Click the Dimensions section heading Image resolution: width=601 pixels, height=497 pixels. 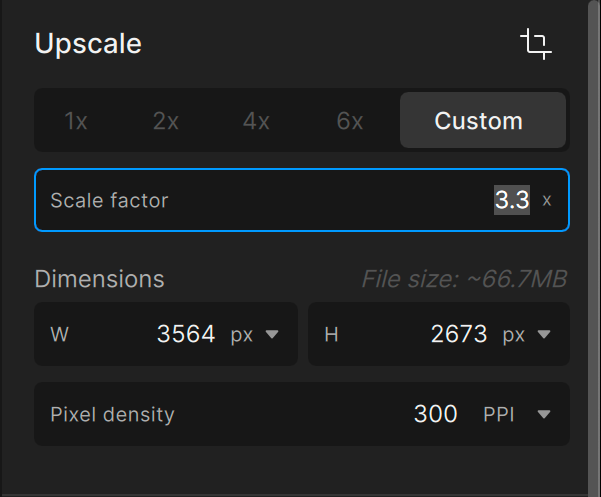tap(99, 279)
